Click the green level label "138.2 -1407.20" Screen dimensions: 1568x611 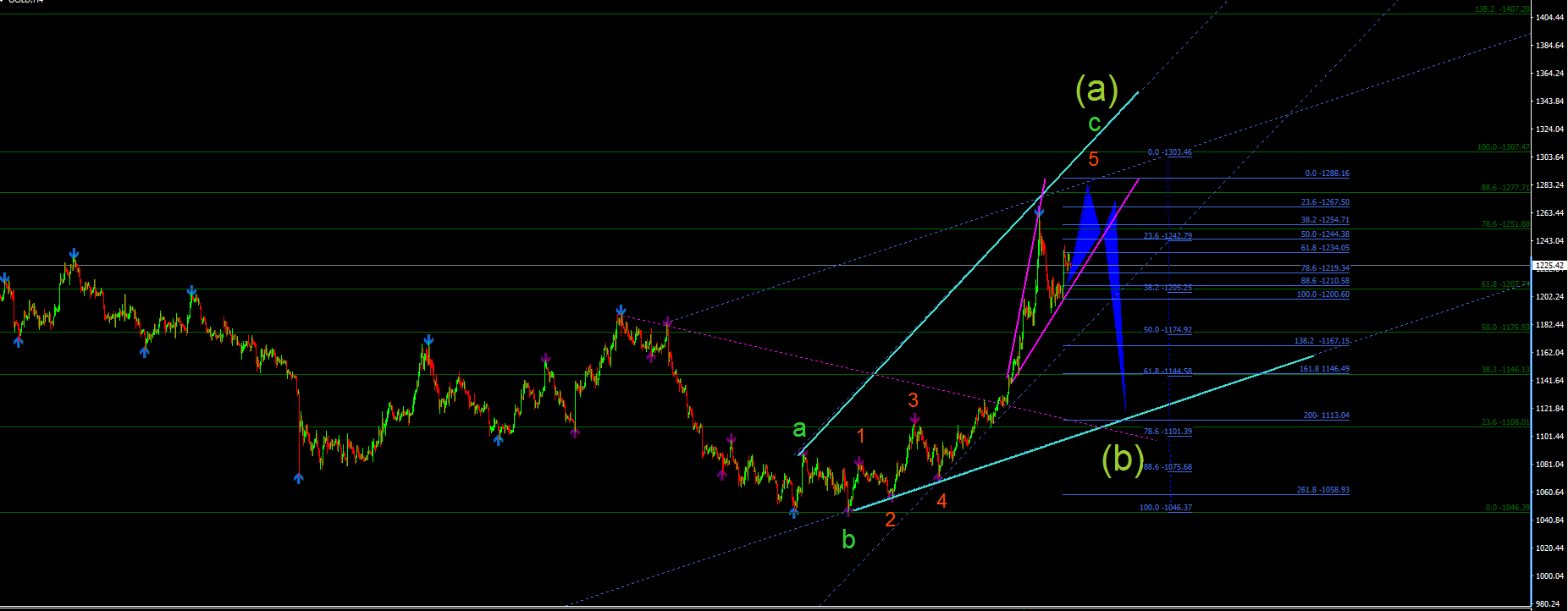pyautogui.click(x=1502, y=9)
